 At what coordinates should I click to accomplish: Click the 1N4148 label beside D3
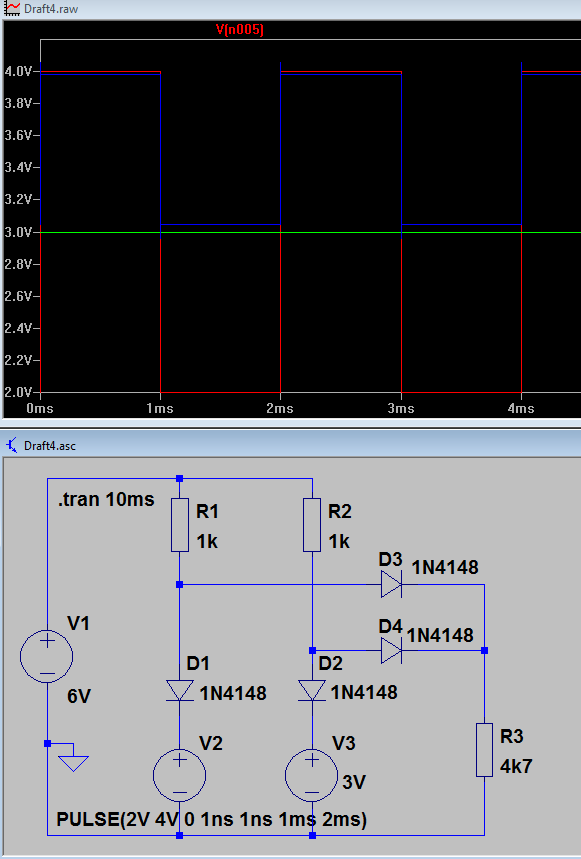445,568
